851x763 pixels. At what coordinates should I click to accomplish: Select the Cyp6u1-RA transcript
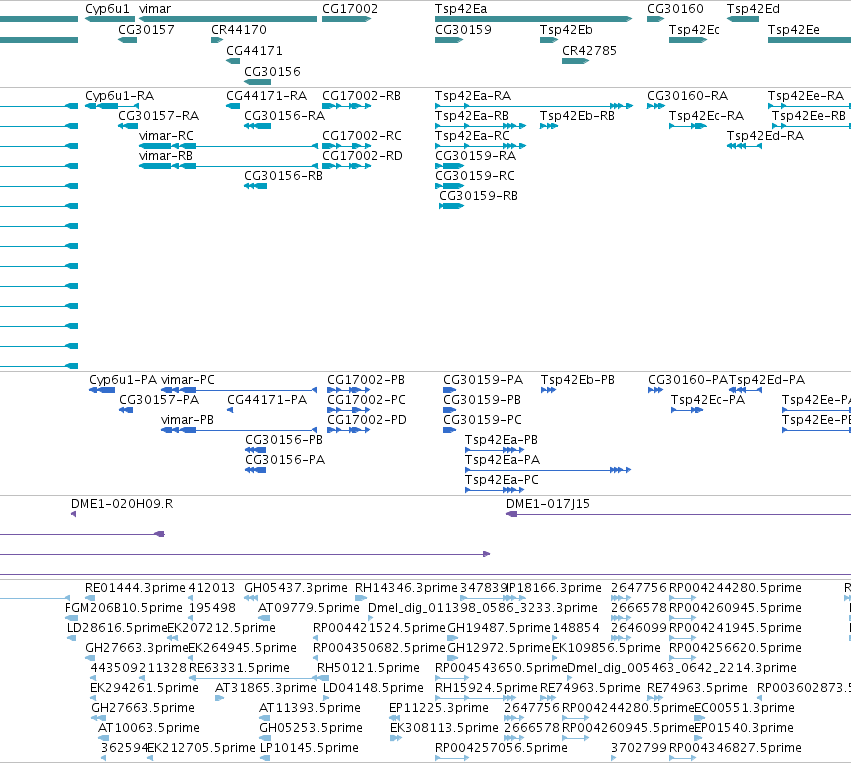[119, 96]
